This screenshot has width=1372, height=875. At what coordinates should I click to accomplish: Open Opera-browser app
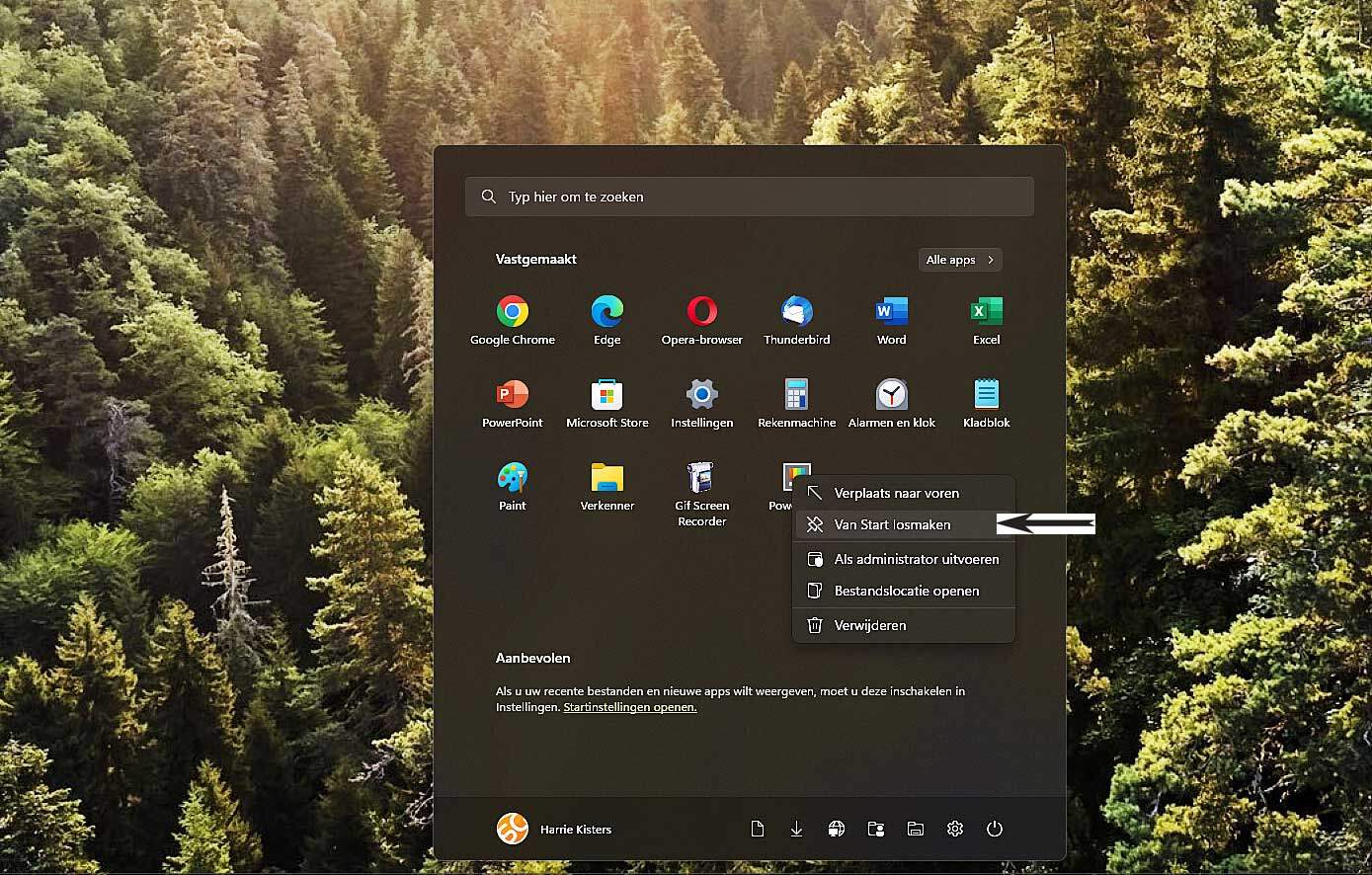coord(701,321)
